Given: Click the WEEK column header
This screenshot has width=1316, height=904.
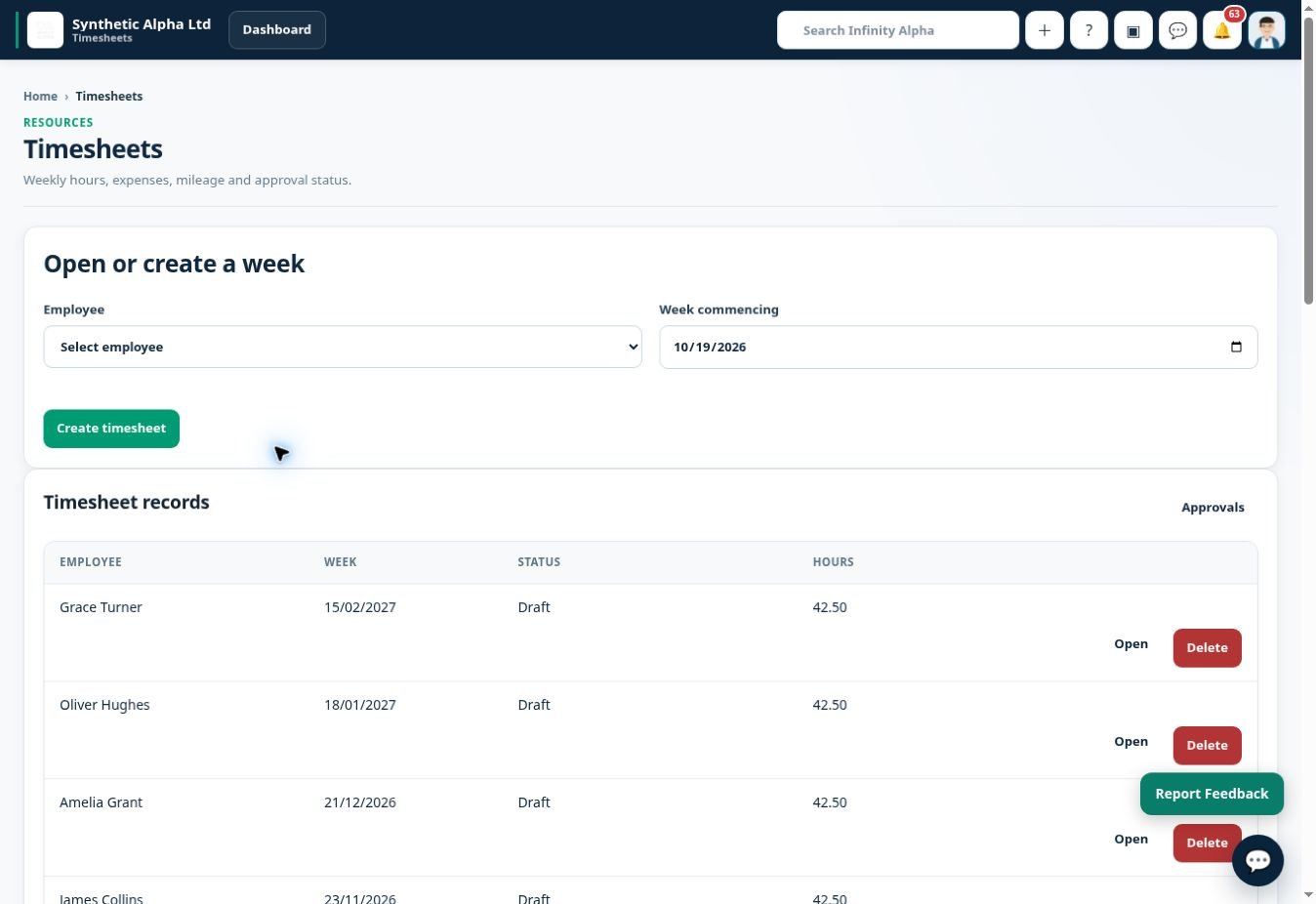Looking at the screenshot, I should coord(341,562).
